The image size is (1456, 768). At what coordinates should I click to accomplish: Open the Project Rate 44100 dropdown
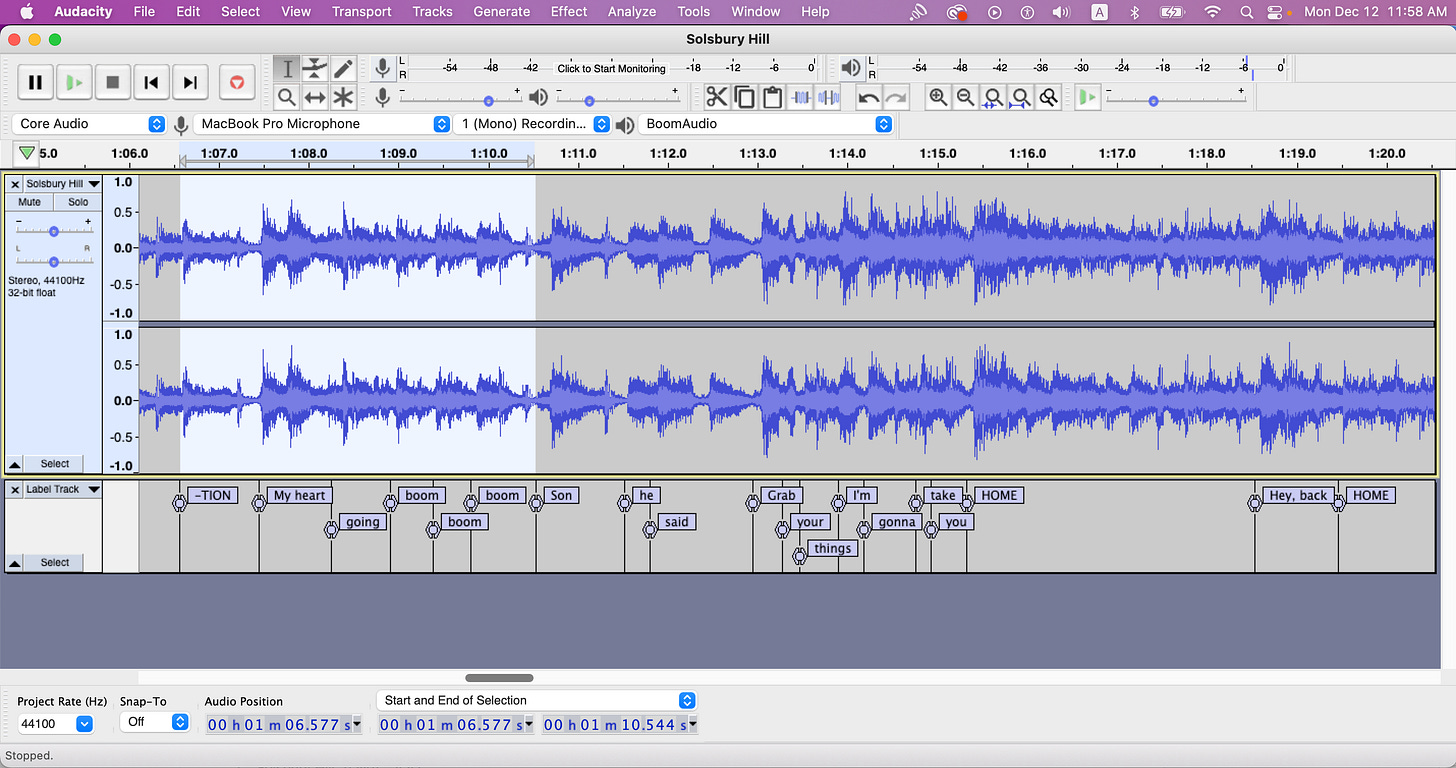[56, 723]
